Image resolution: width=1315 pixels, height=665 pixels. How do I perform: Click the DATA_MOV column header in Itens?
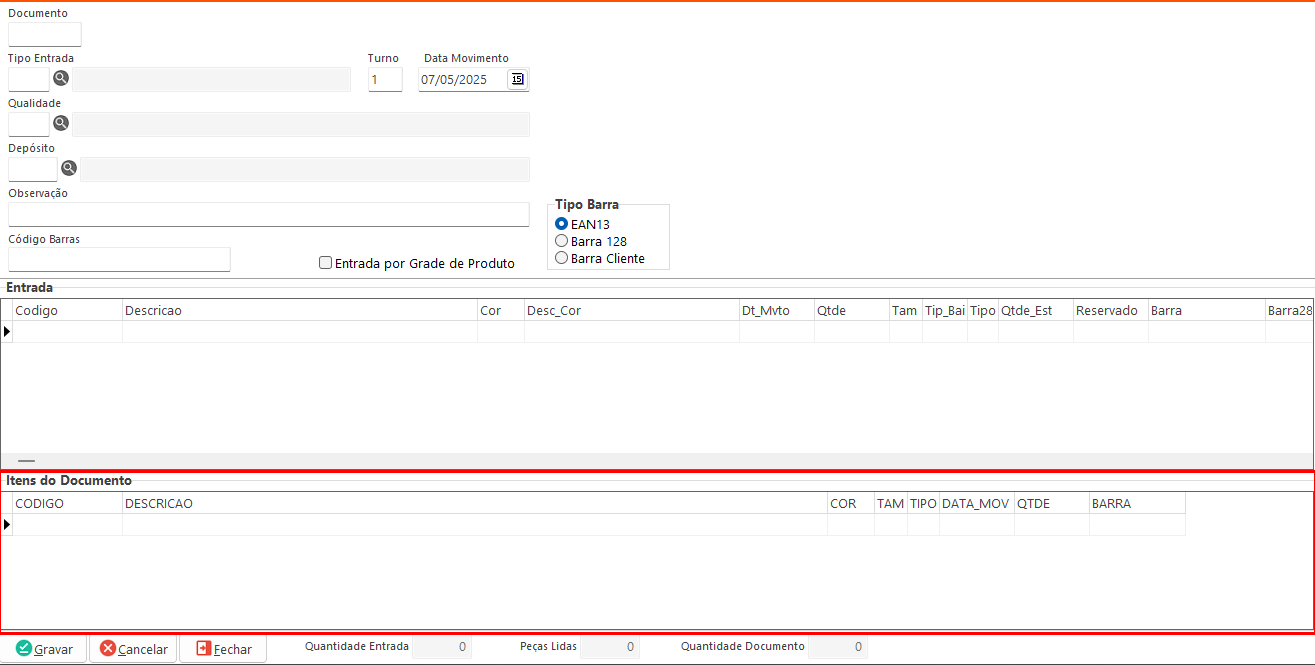[x=976, y=504]
